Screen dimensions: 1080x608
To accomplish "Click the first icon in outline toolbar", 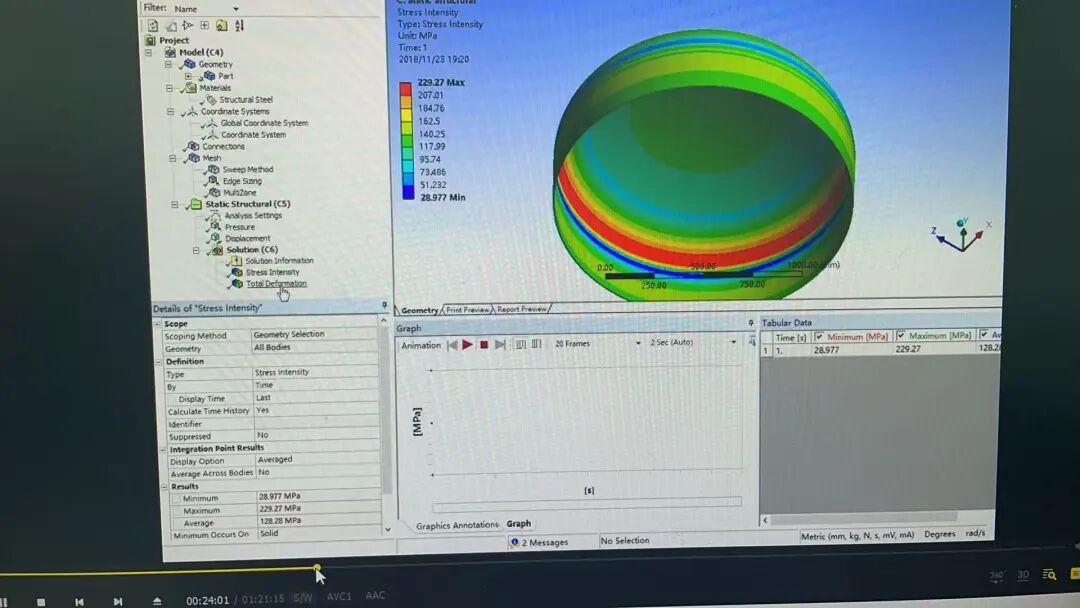I will tap(153, 25).
